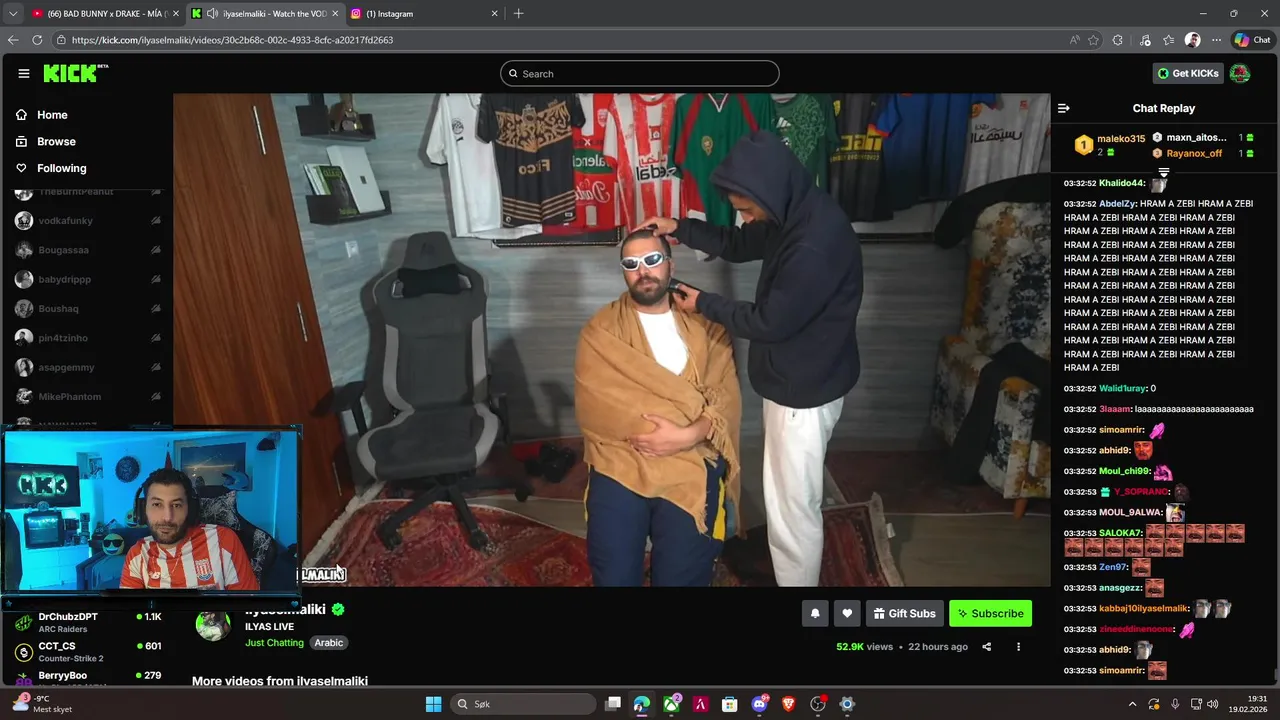Enable notifications with the bell button
Screen dimensions: 1280x720
pyautogui.click(x=815, y=613)
